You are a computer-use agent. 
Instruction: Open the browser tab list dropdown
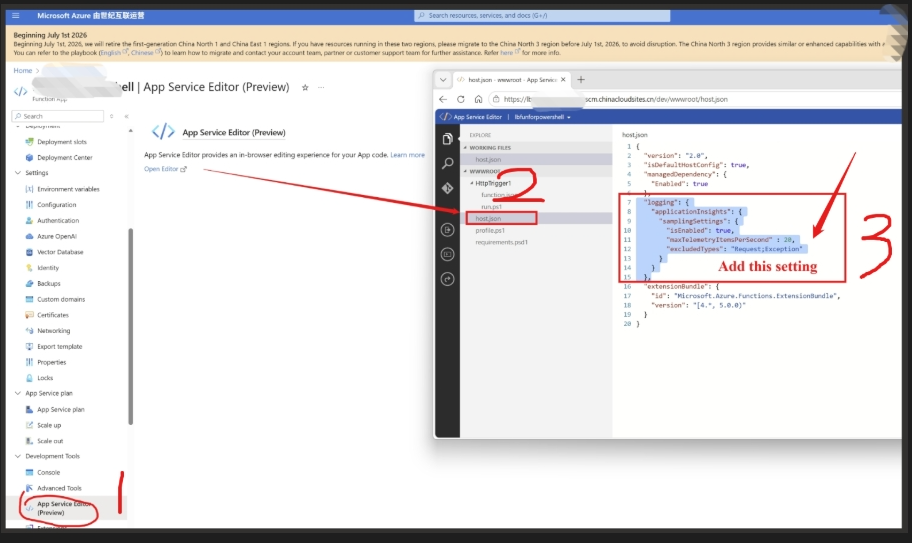coord(443,80)
